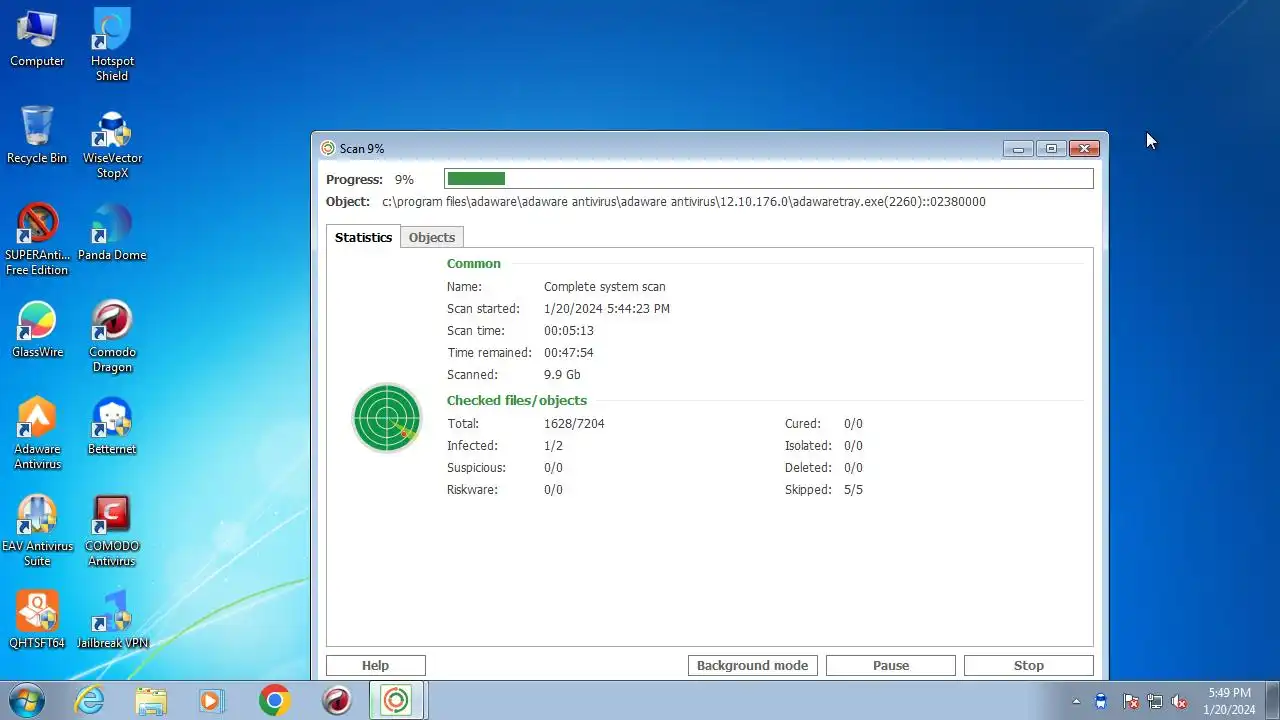Select the Adaware Antivirus desktop shortcut
This screenshot has height=720, width=1280.
tap(37, 434)
